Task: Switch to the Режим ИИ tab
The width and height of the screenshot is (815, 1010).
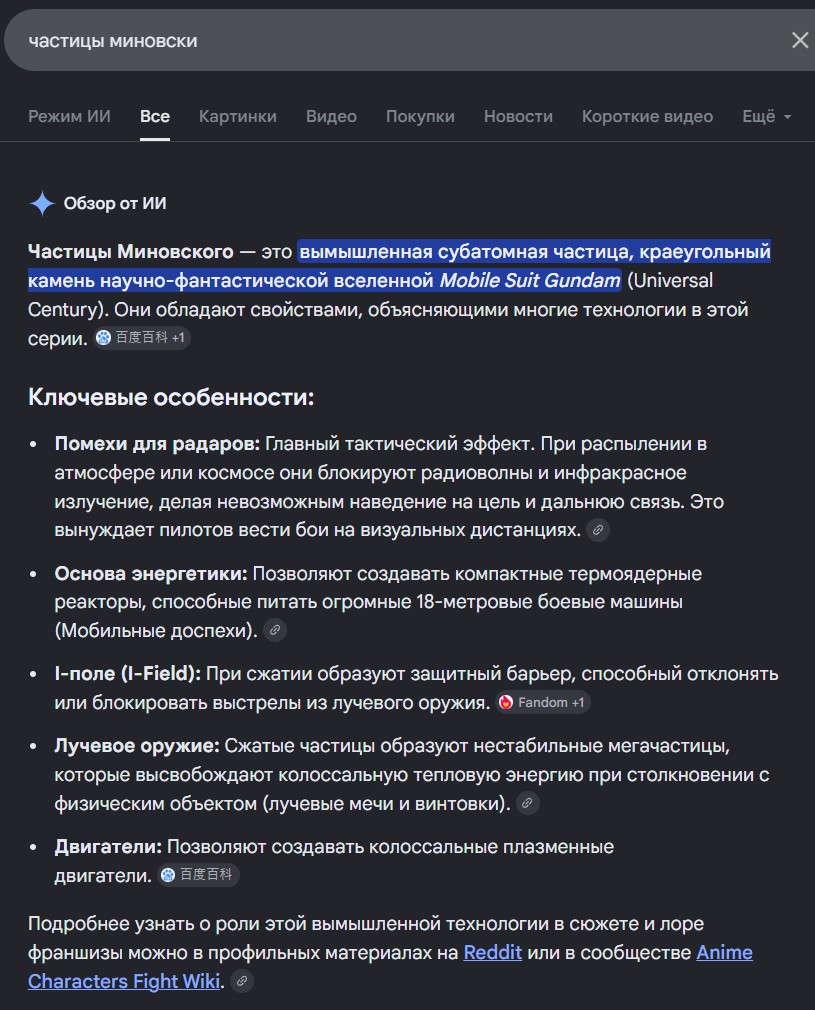Action: click(x=69, y=117)
